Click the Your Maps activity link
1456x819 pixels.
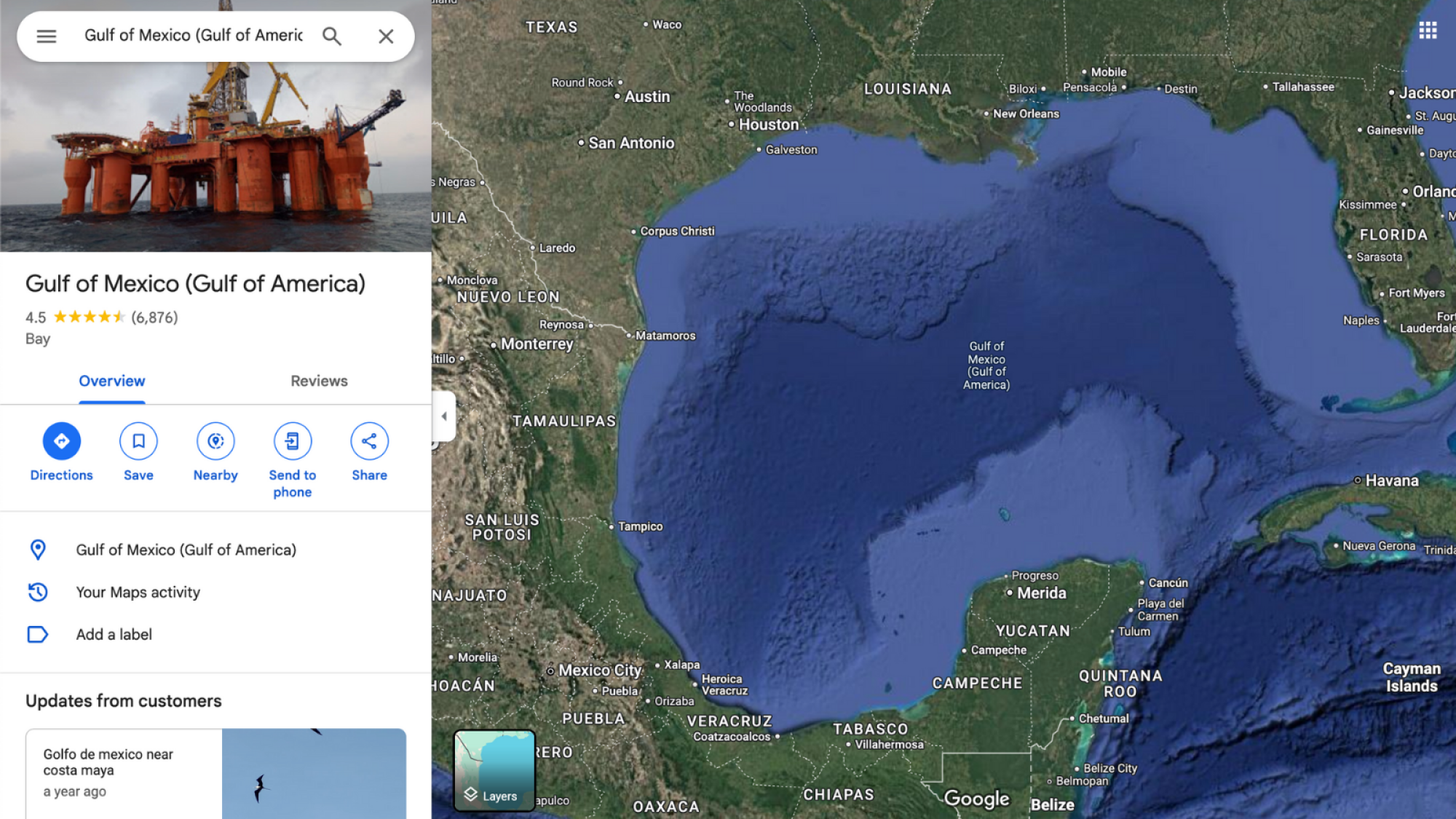click(138, 592)
